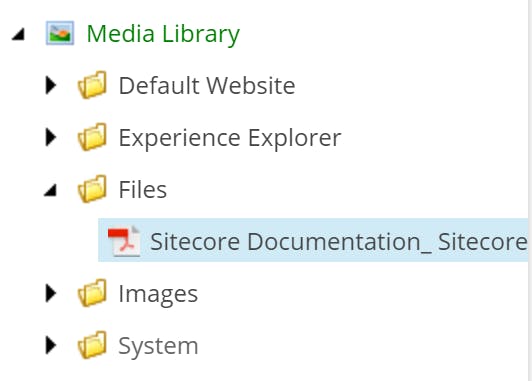Click the Images folder icon
The image size is (532, 381).
tap(92, 293)
